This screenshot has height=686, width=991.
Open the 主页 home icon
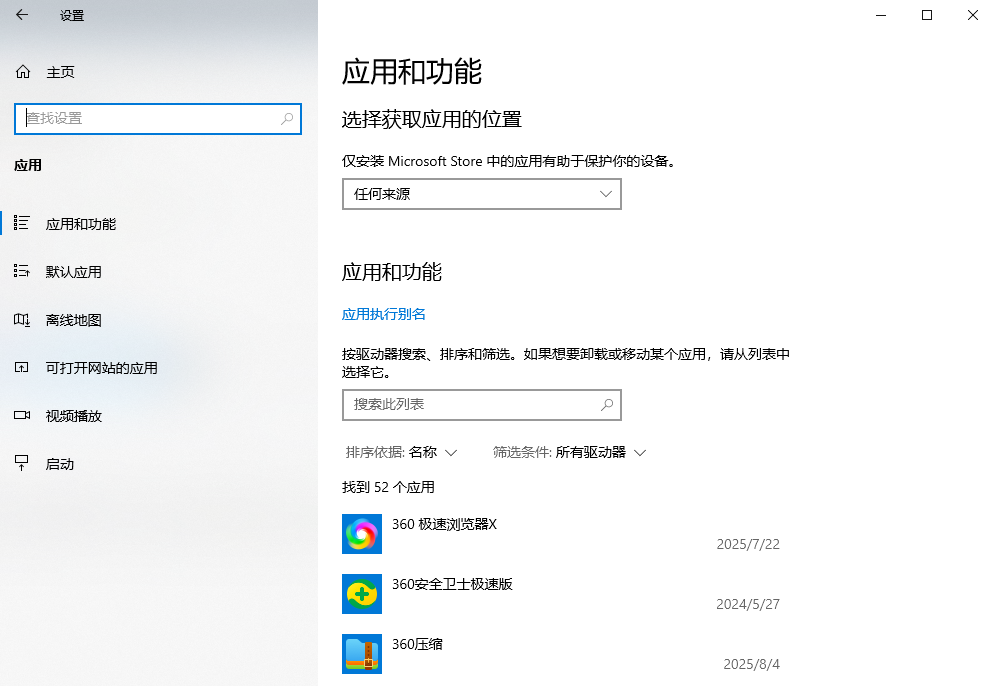(23, 72)
